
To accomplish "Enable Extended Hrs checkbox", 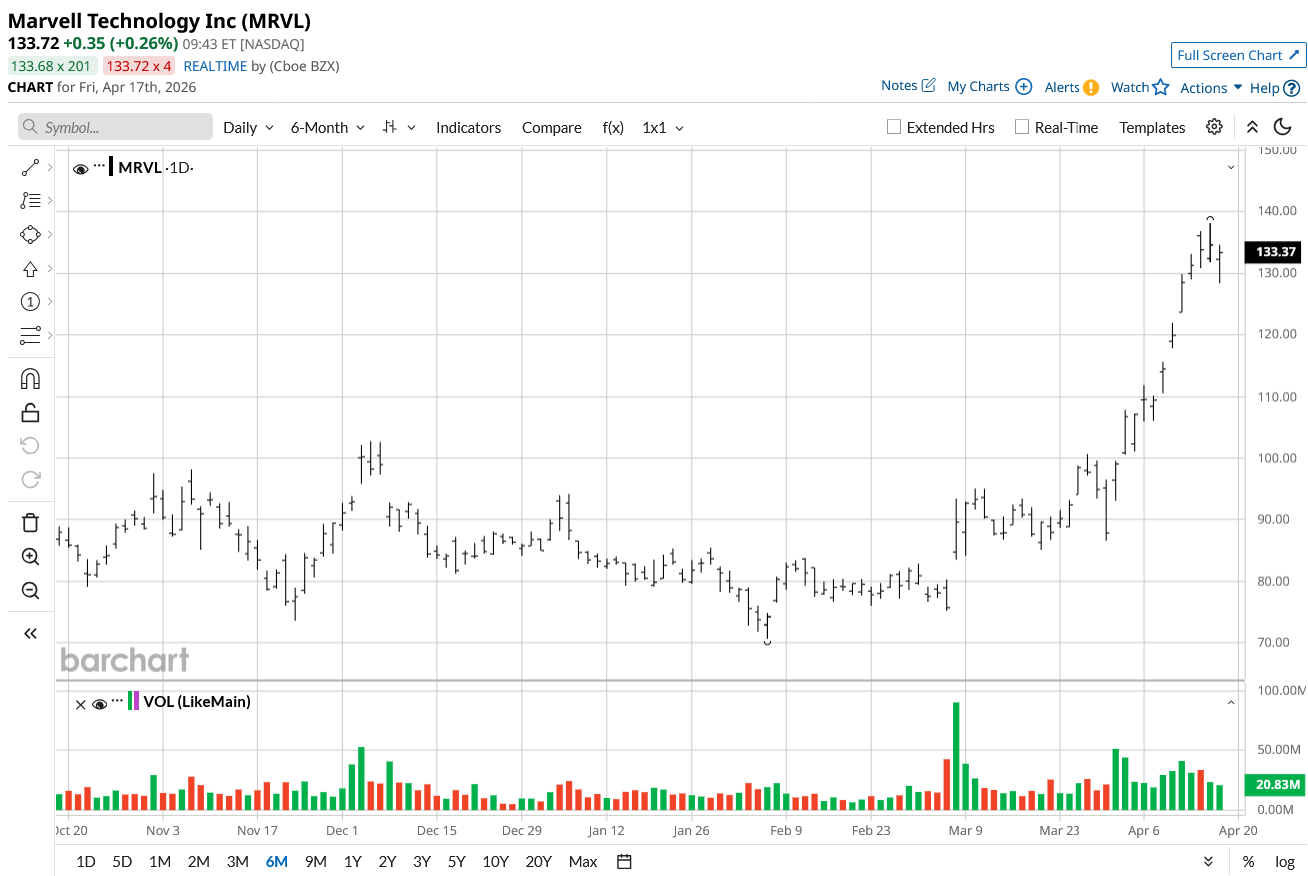I will point(894,127).
